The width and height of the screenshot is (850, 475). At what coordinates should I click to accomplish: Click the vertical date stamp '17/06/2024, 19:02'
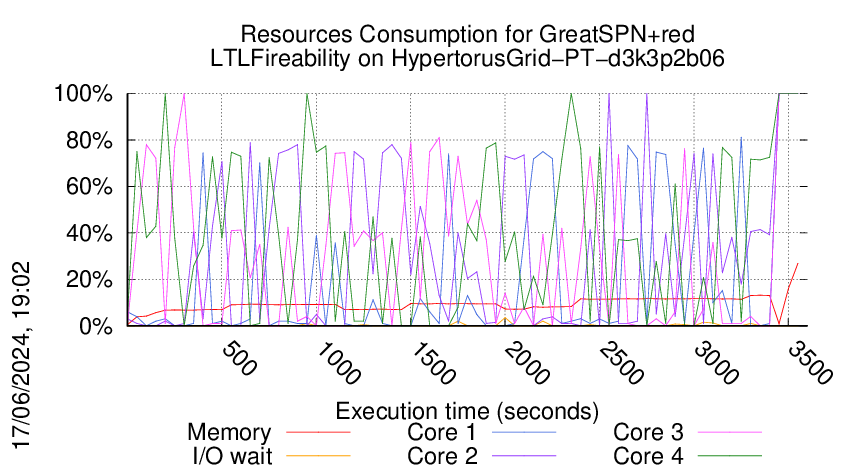point(21,356)
